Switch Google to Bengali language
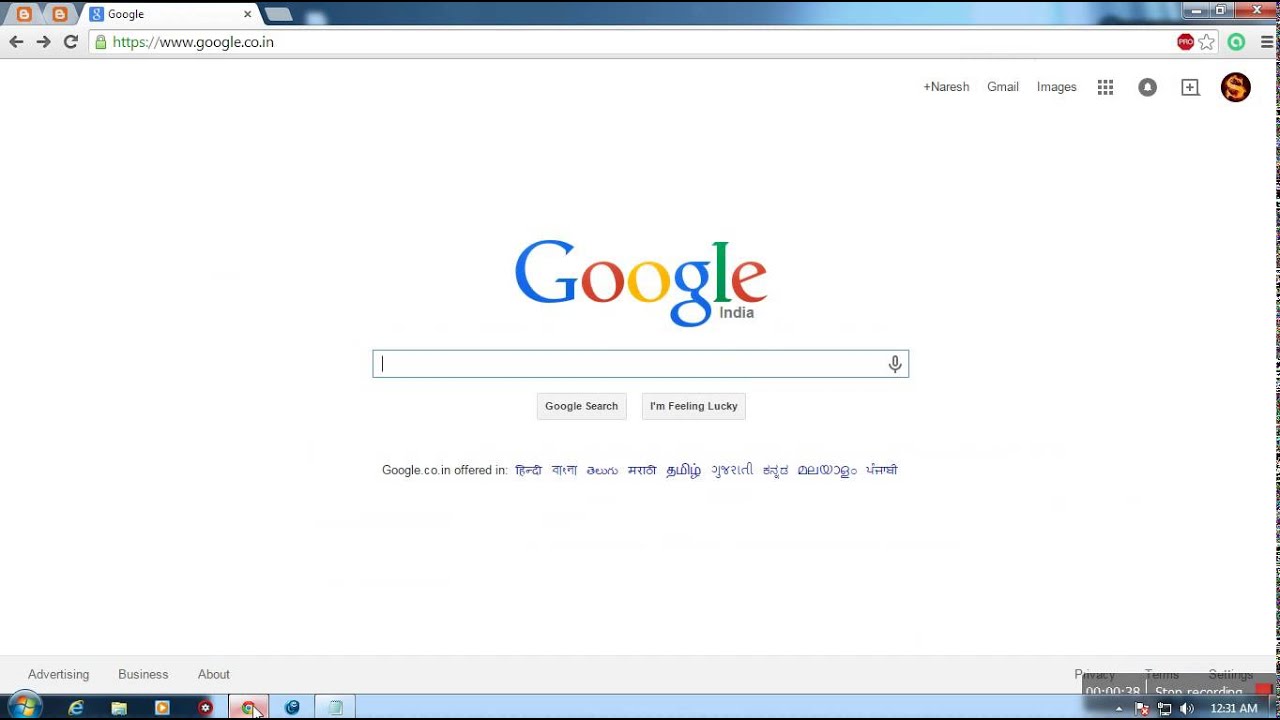 pos(564,470)
